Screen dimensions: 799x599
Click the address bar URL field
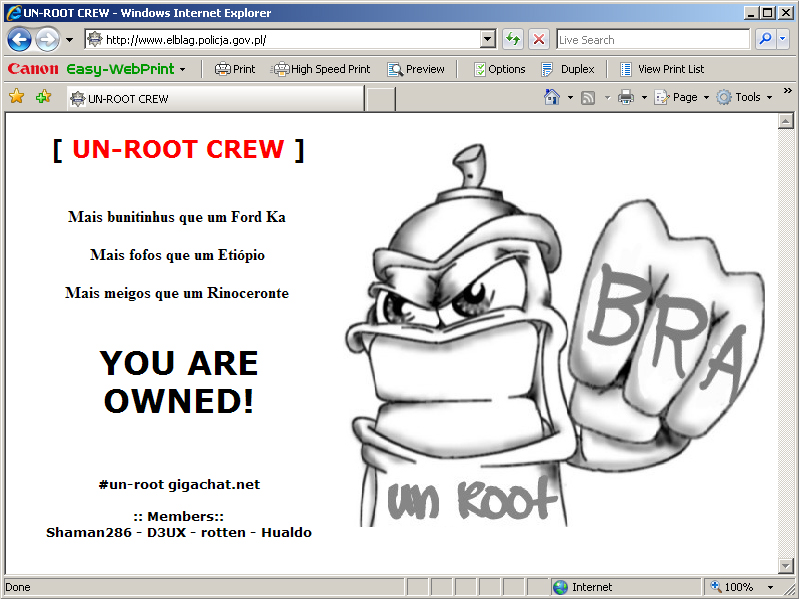[x=283, y=40]
